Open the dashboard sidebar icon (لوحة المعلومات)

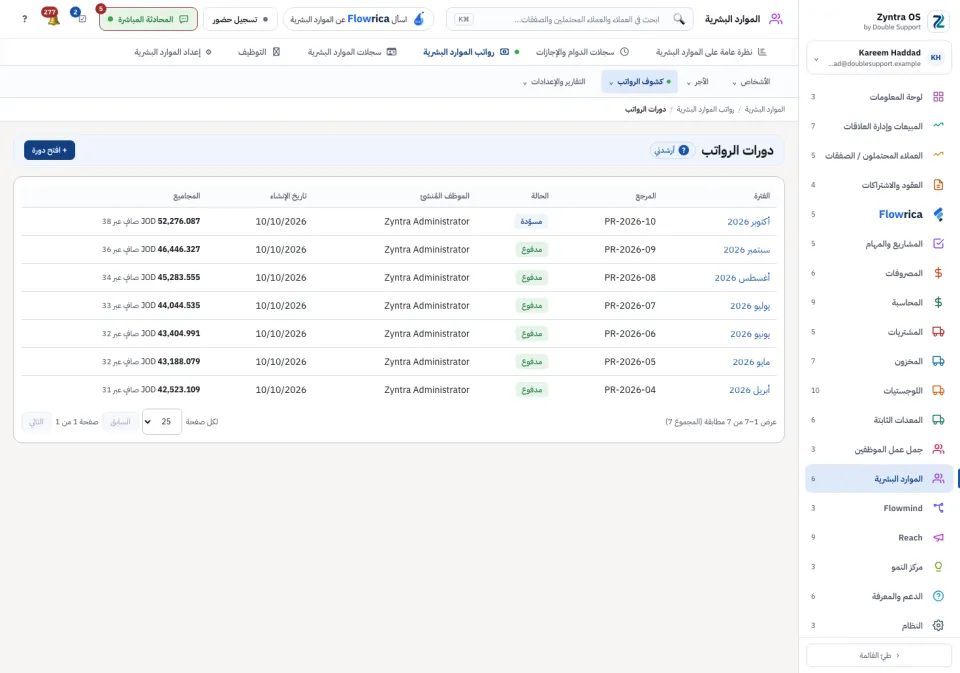pyautogui.click(x=938, y=97)
